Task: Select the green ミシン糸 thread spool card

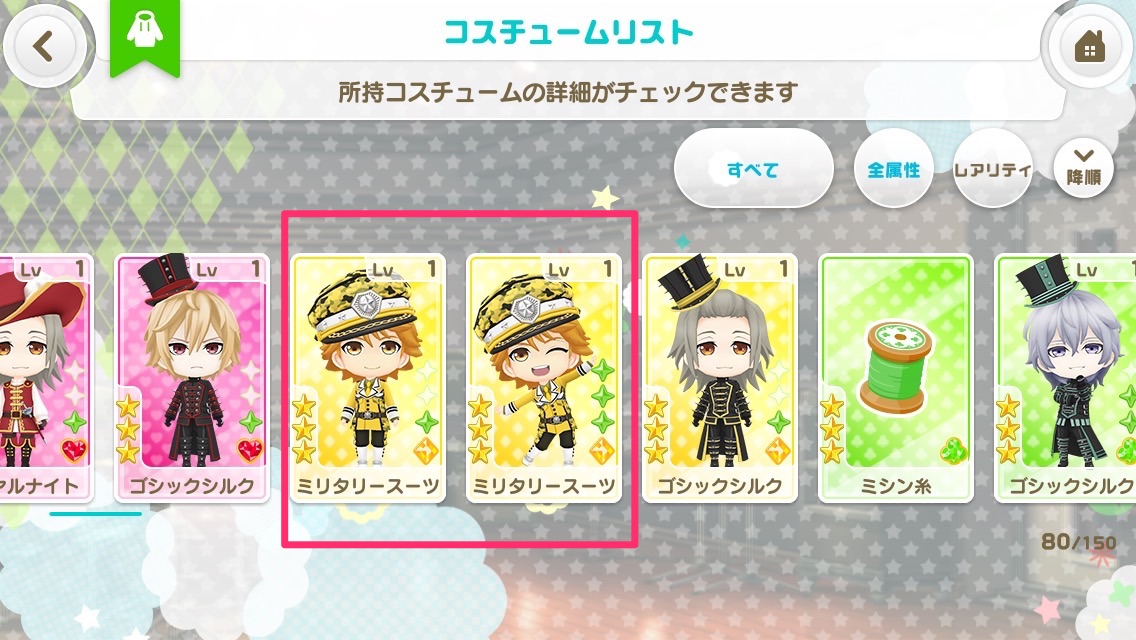Action: click(x=895, y=378)
